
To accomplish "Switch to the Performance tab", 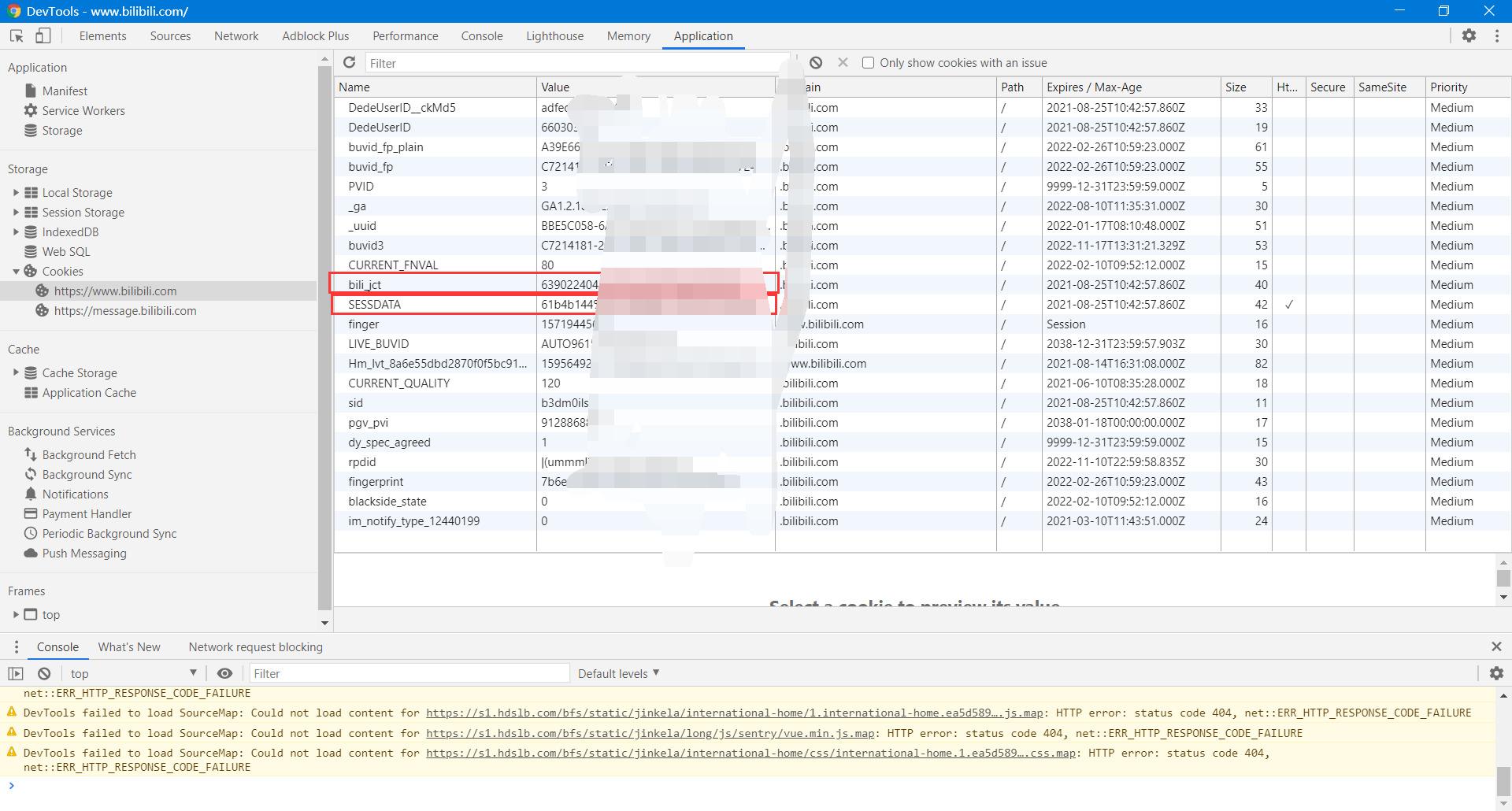I will [x=405, y=36].
